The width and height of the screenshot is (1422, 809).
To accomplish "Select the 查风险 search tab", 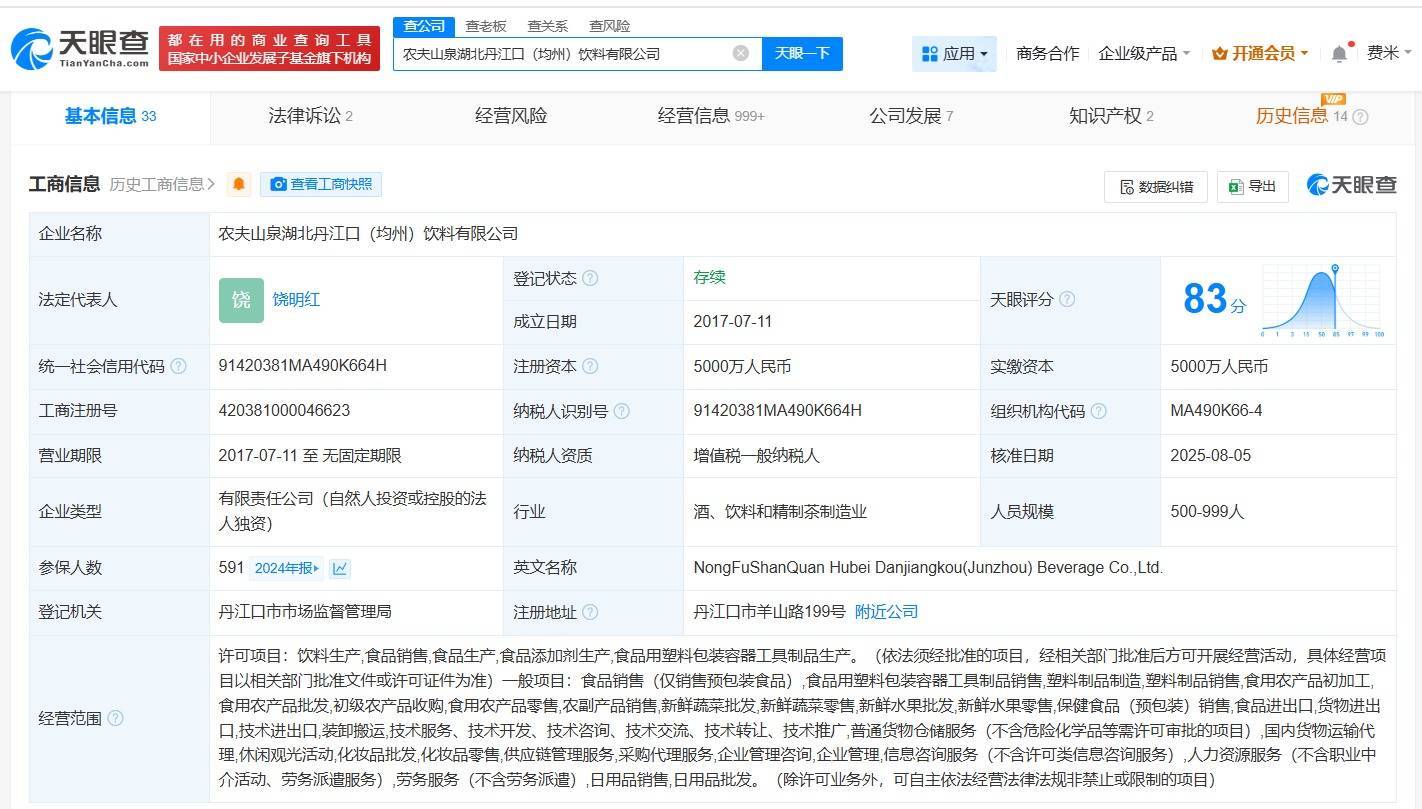I will click(610, 26).
